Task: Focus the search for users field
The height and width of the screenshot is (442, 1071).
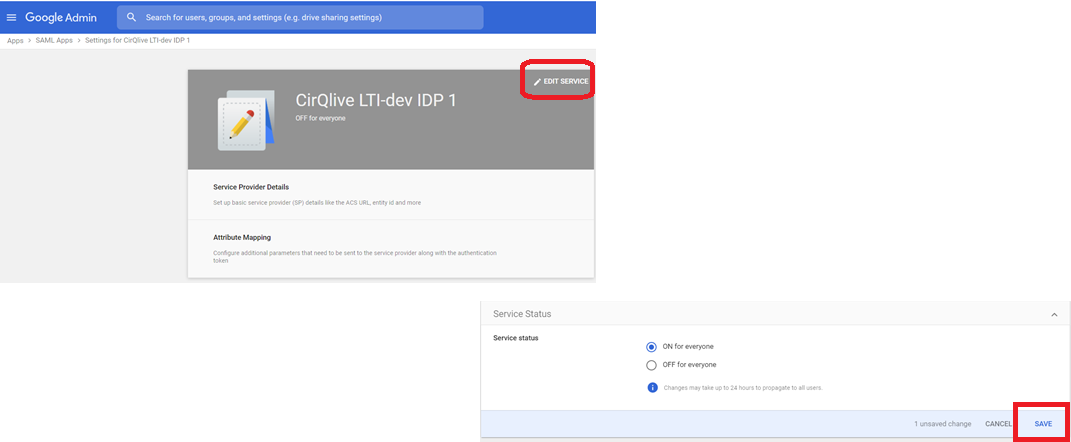Action: [300, 17]
